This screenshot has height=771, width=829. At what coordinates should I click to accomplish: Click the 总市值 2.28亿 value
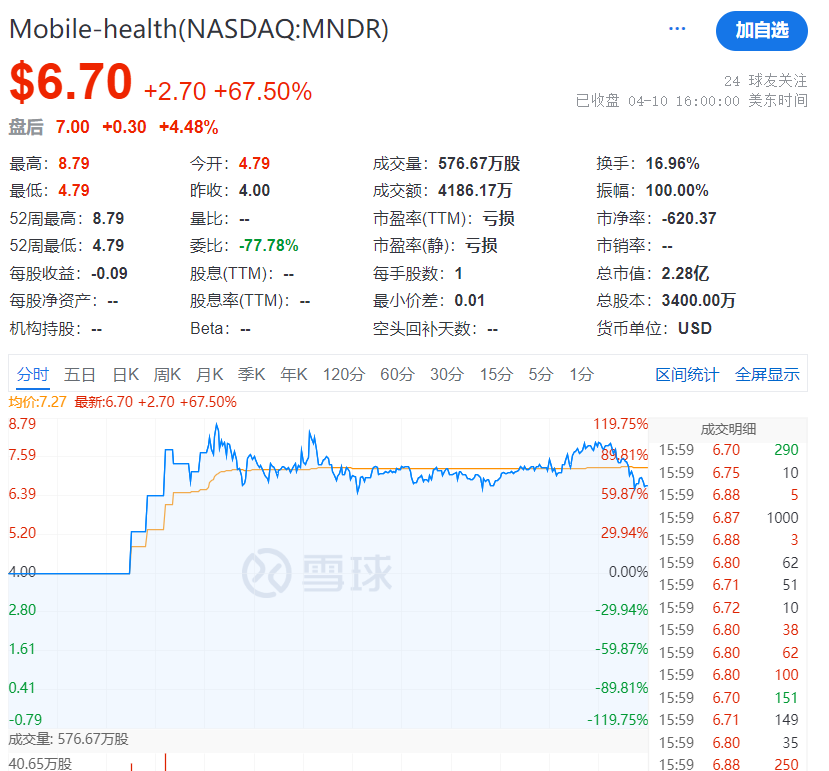[685, 273]
